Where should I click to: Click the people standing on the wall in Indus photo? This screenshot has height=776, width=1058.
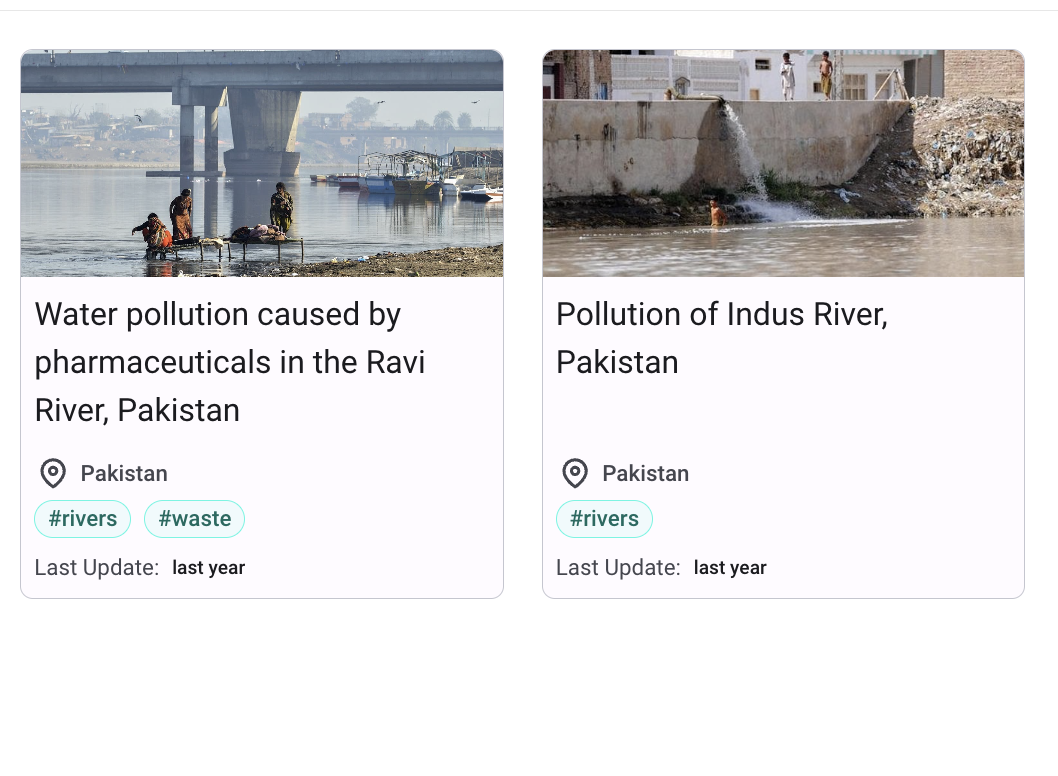click(806, 76)
